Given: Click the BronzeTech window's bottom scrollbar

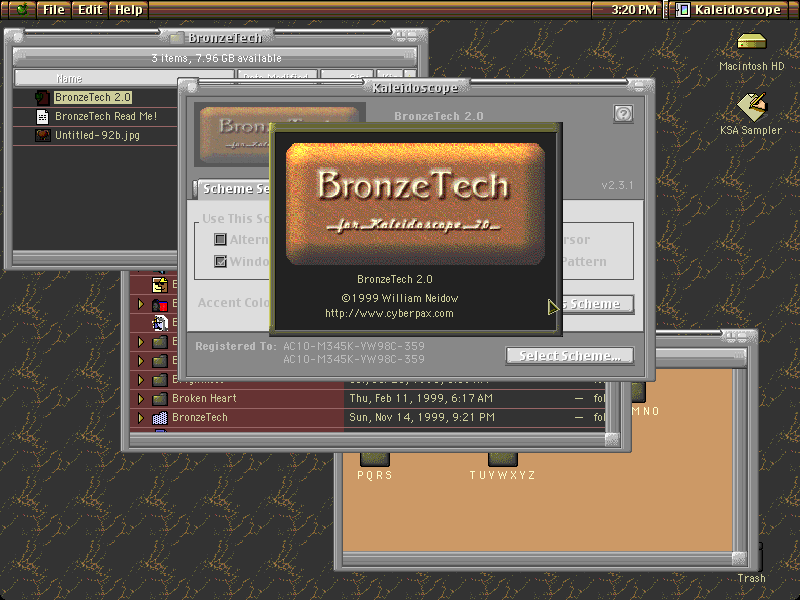Looking at the screenshot, I should pyautogui.click(x=95, y=257).
